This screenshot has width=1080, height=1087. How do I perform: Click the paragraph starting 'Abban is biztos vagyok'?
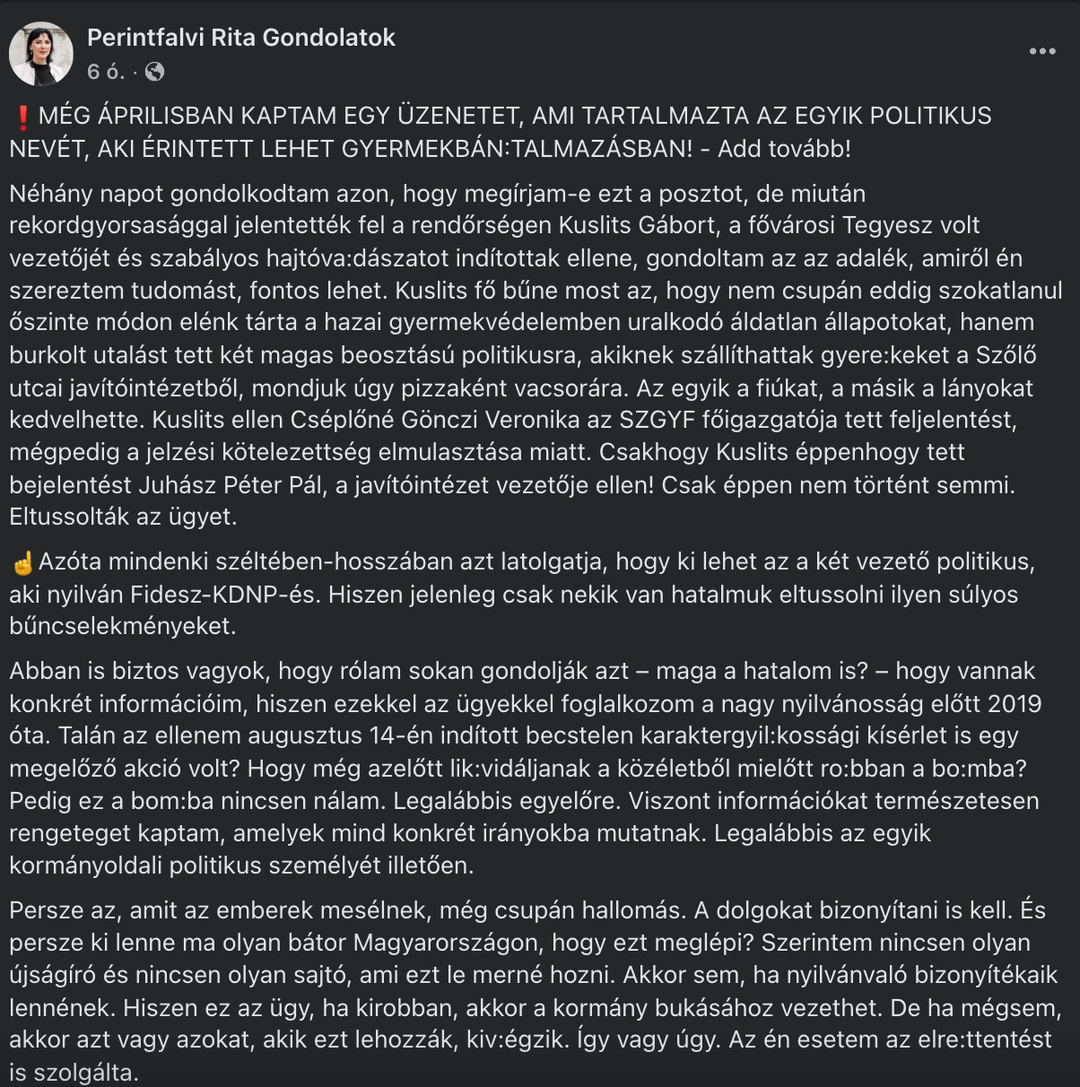pyautogui.click(x=525, y=768)
